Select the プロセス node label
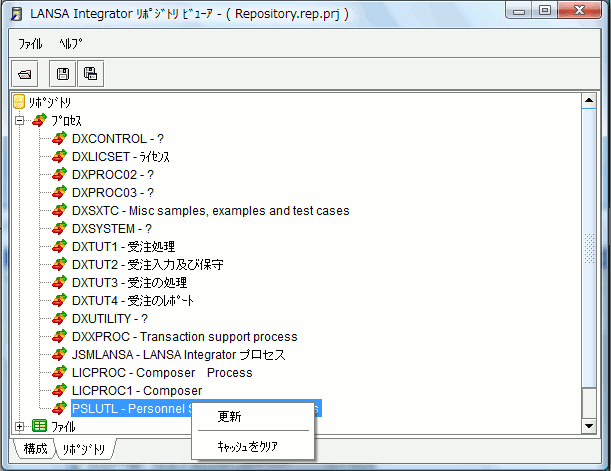The height and width of the screenshot is (471, 611). coord(66,120)
